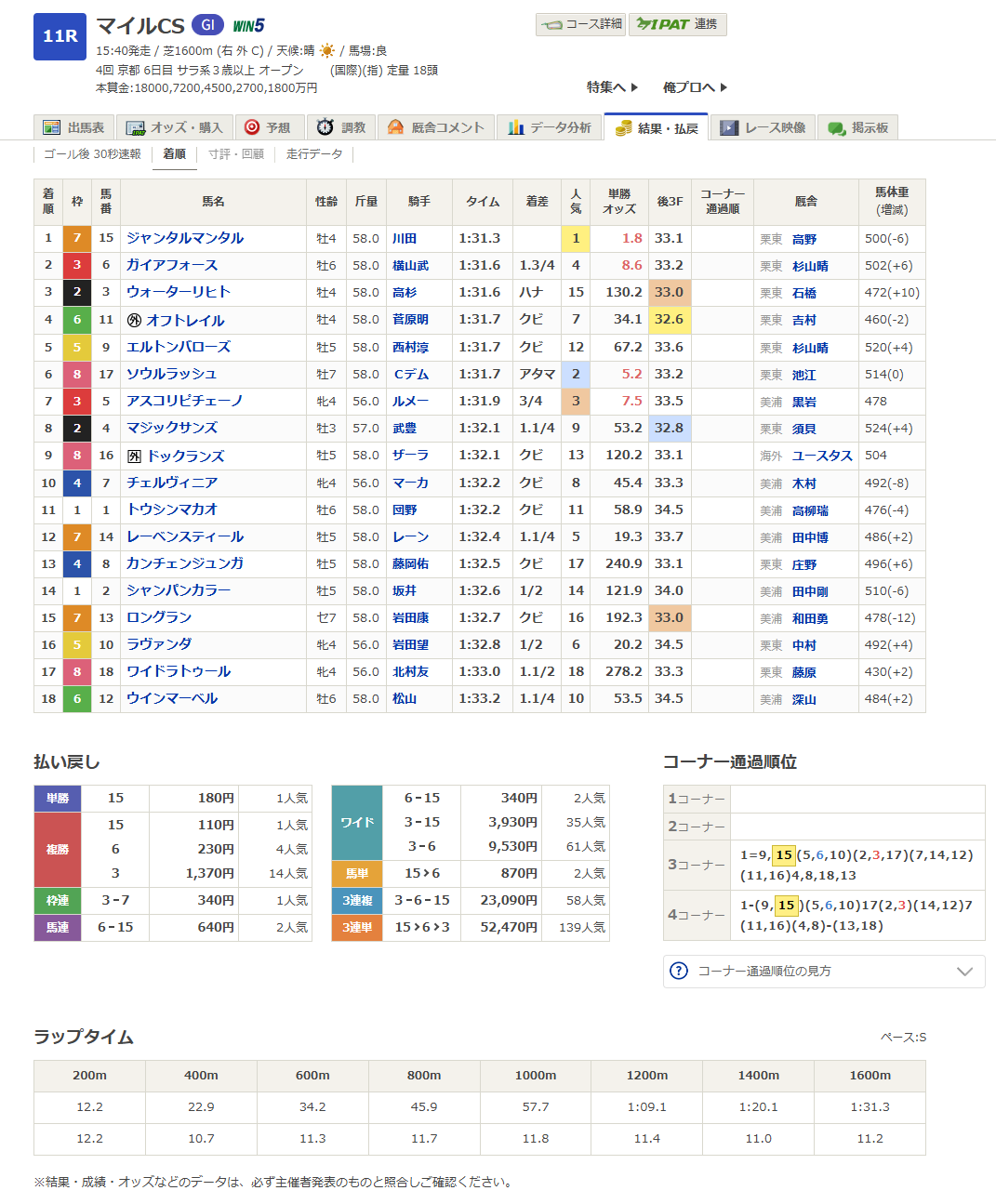Open the 特集へ arrow link
The width and height of the screenshot is (996, 1204).
pos(612,87)
